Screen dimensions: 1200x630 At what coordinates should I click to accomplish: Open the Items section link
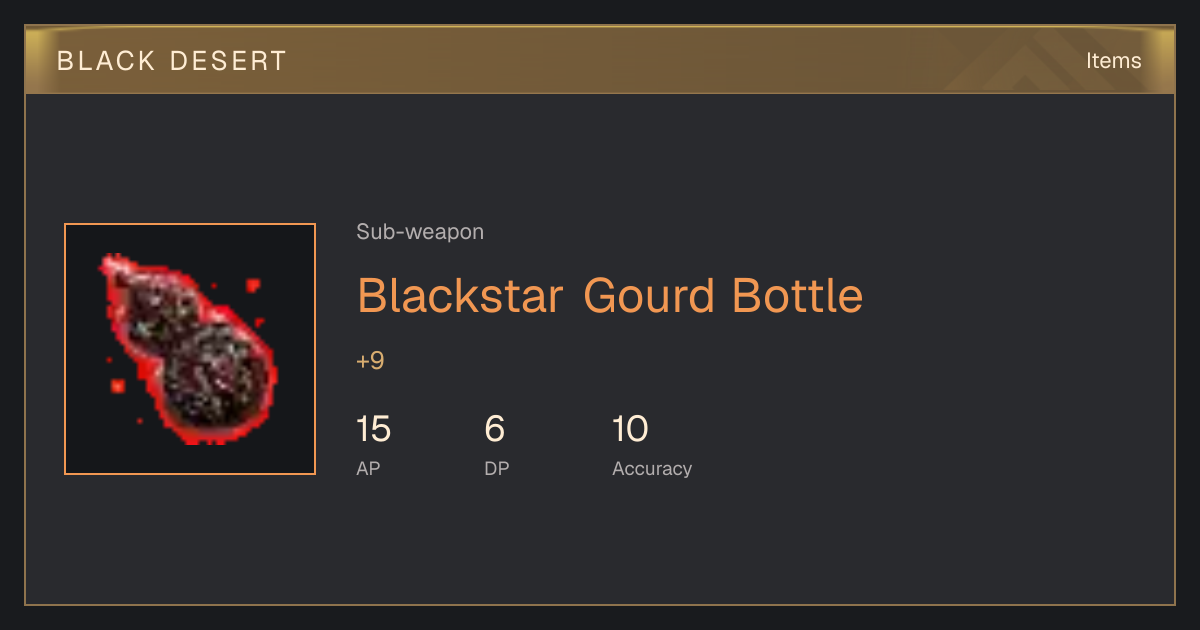(x=1113, y=61)
